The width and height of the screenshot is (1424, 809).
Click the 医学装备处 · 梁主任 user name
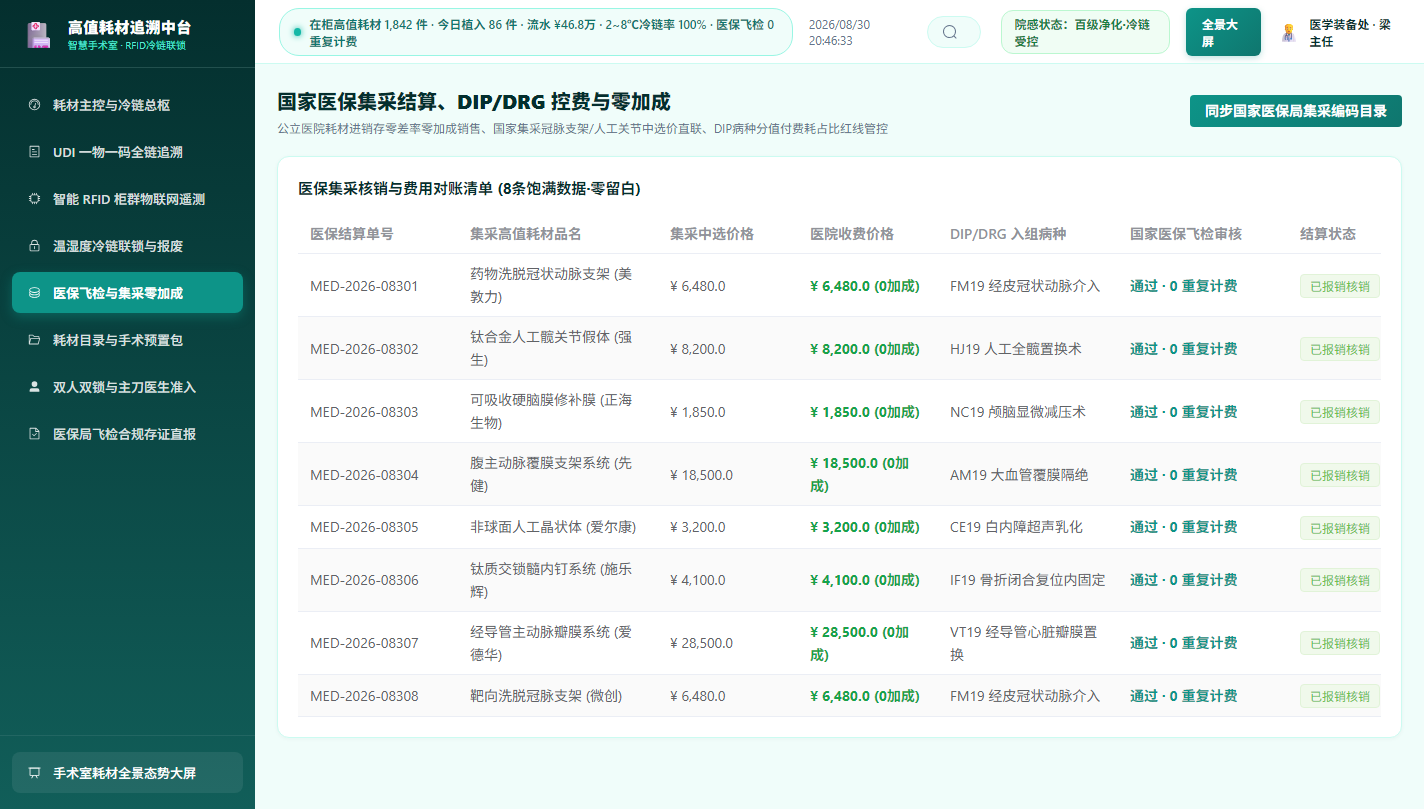pyautogui.click(x=1350, y=33)
